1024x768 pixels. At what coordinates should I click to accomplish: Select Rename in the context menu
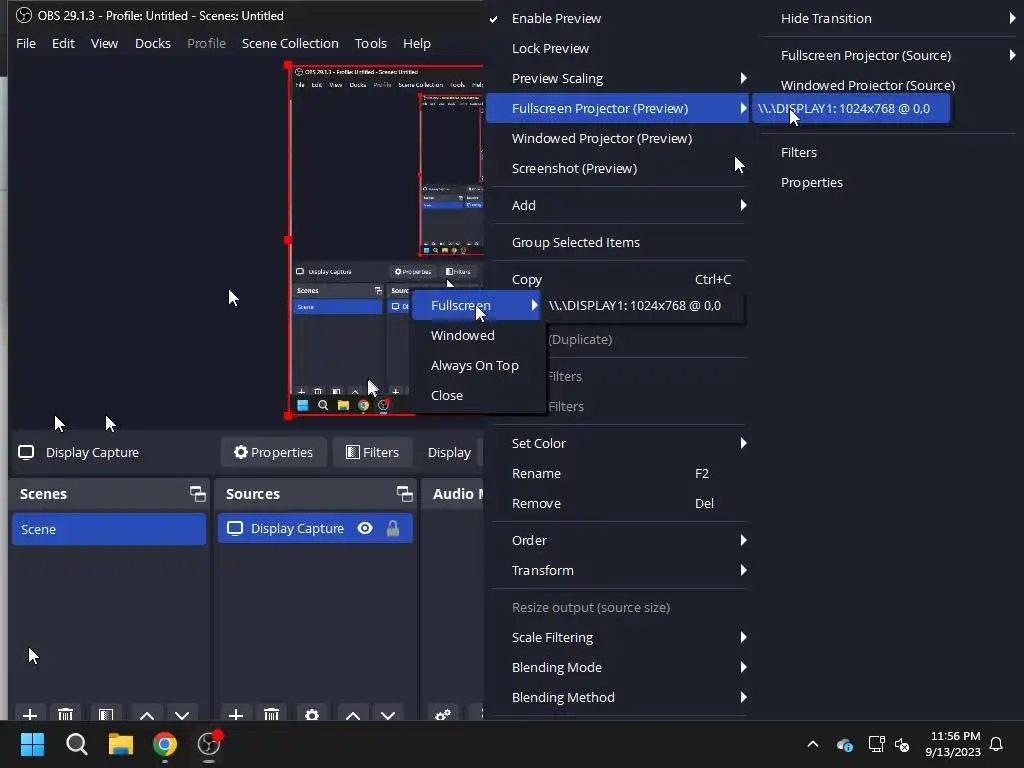(618, 473)
